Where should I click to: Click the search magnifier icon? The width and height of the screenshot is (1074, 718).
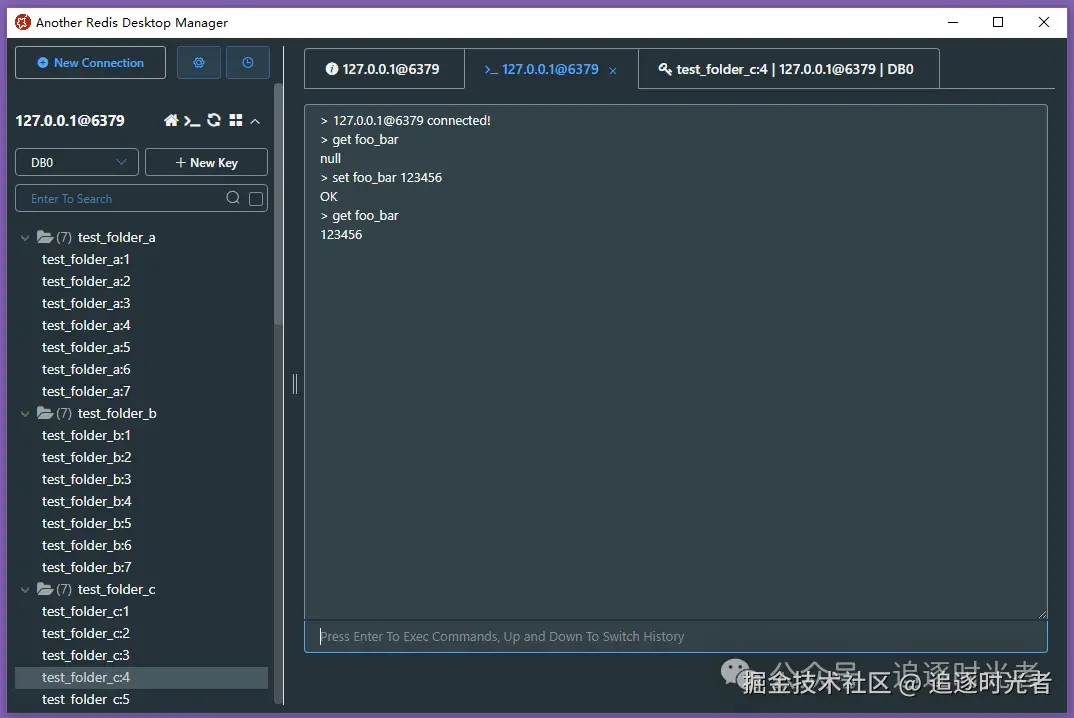click(233, 198)
